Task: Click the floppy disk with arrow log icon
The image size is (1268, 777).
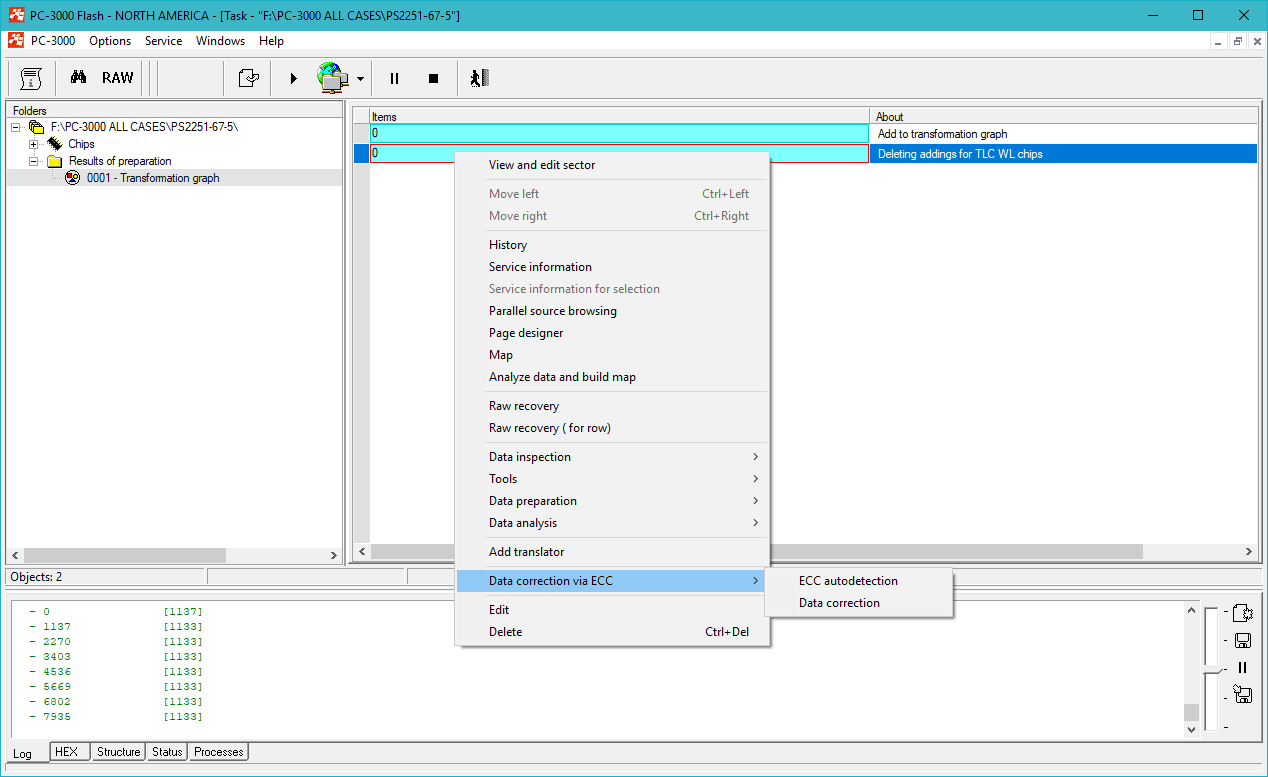Action: [x=1243, y=693]
